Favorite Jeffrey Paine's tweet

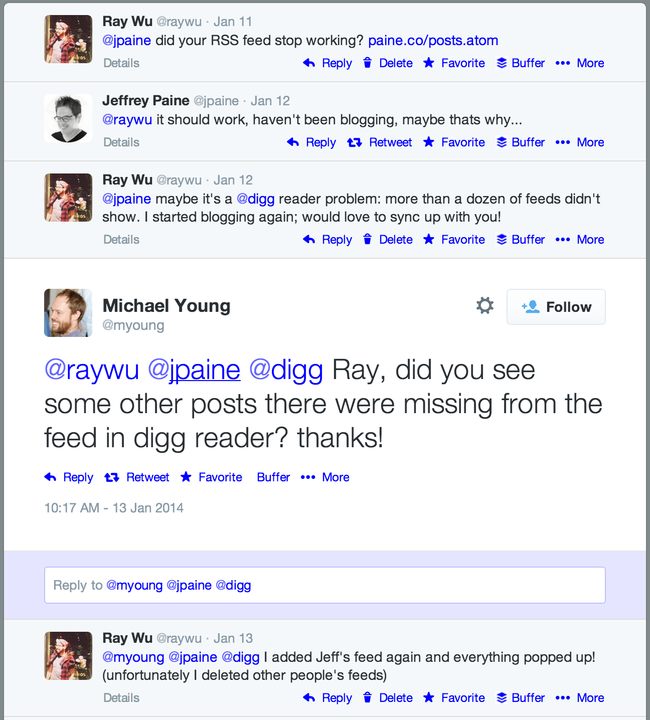[453, 142]
